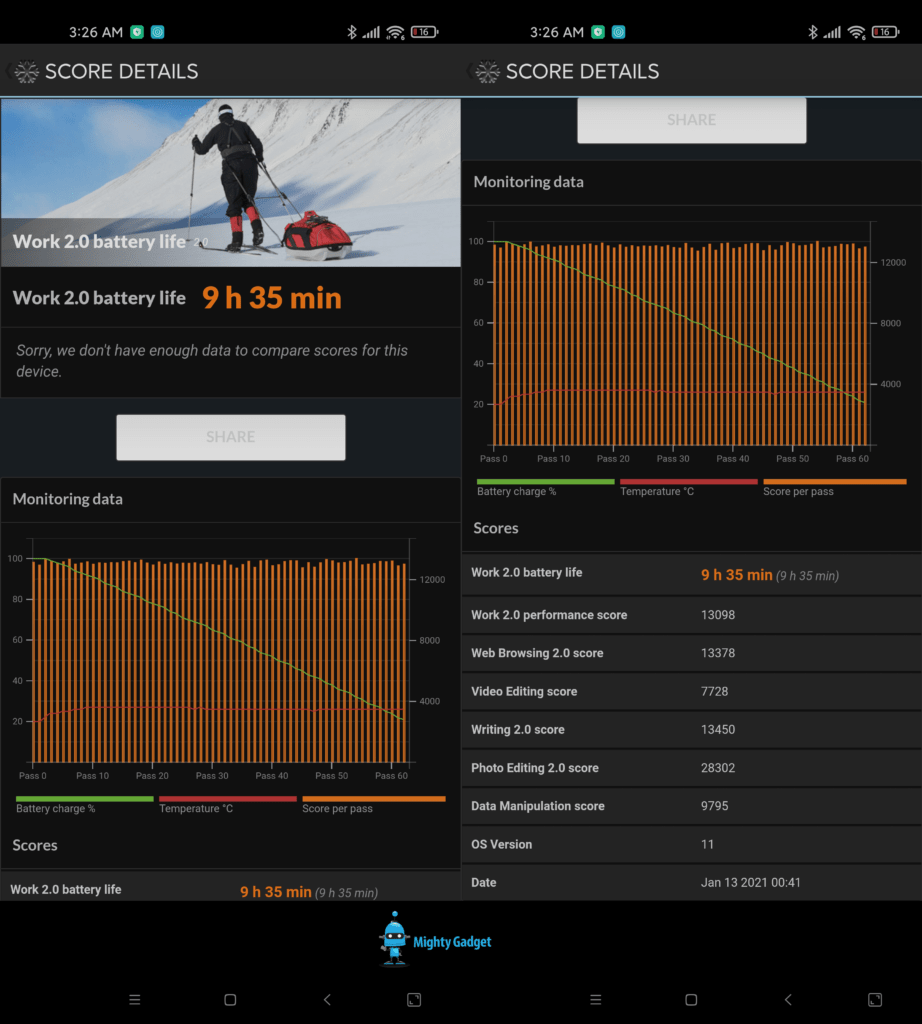
Task: Select the red Temperature °C legend on right
Action: 690,487
